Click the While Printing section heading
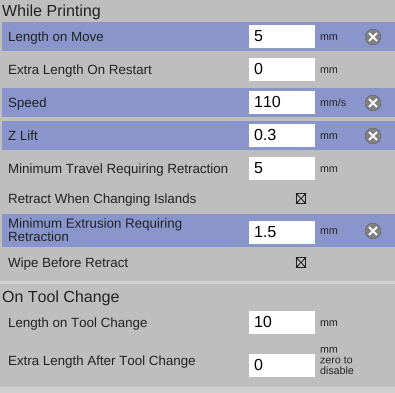This screenshot has width=395, height=393. pyautogui.click(x=51, y=11)
